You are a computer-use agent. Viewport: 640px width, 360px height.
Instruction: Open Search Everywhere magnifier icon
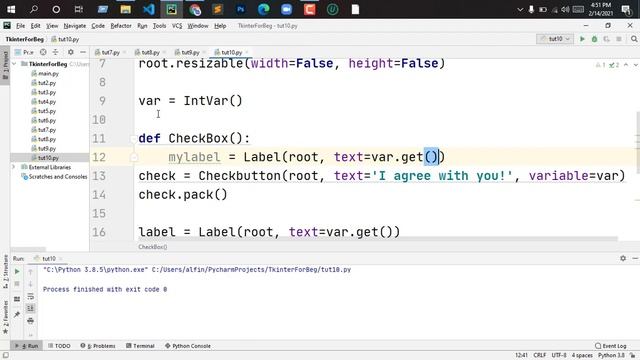pyautogui.click(x=634, y=39)
